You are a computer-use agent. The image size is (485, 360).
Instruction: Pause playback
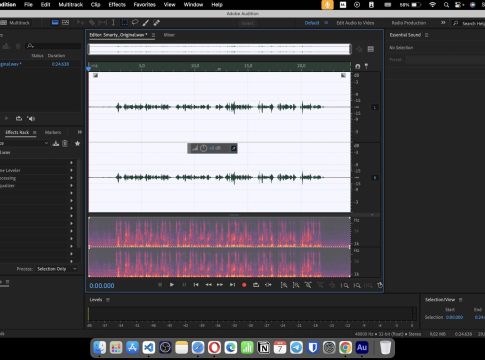184,285
